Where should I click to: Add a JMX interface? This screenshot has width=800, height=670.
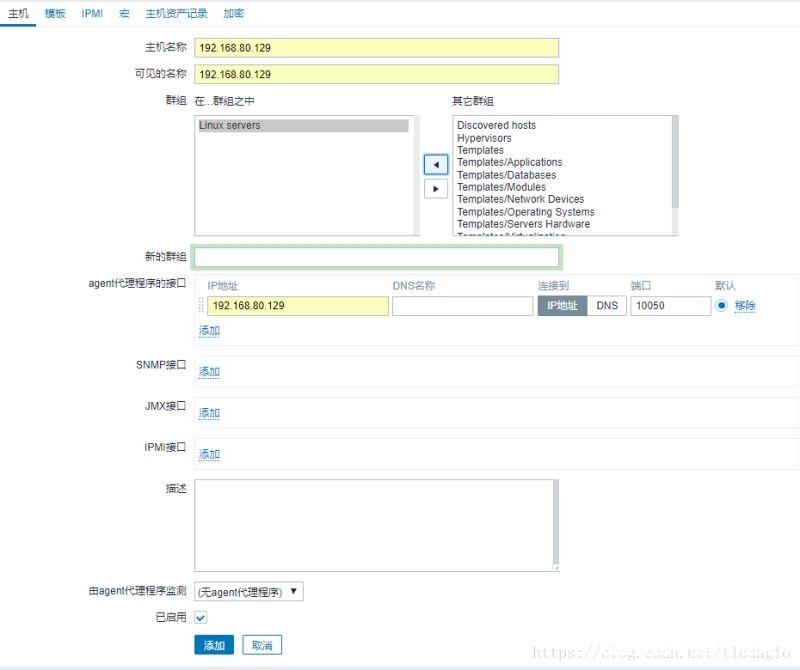tap(207, 412)
